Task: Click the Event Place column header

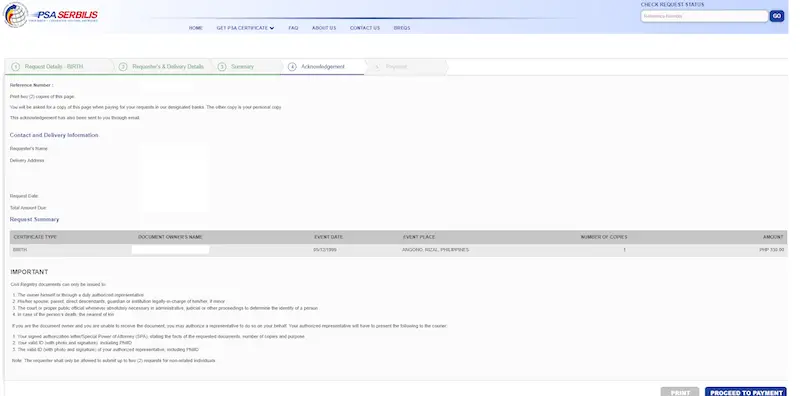Action: [x=419, y=237]
